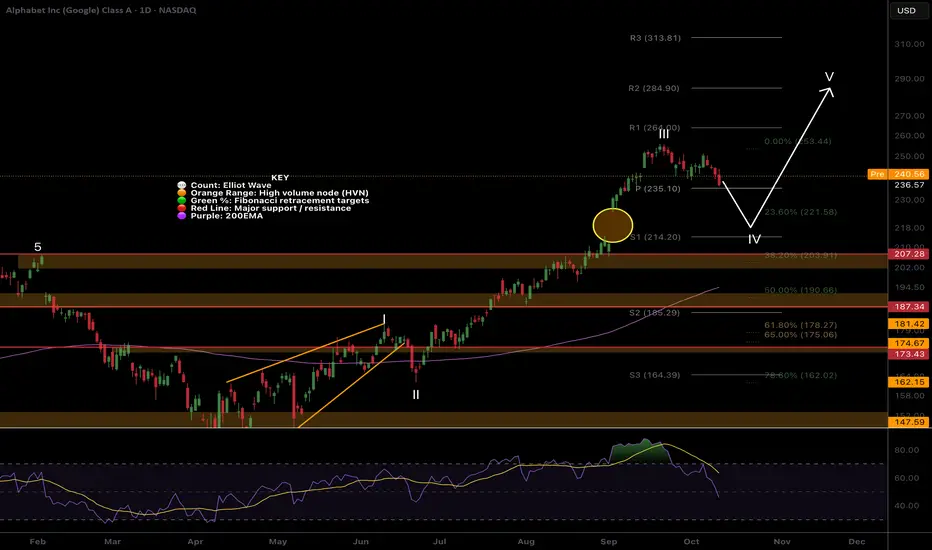
Task: Click the RSI 80.00 axis value
Action: click(906, 450)
